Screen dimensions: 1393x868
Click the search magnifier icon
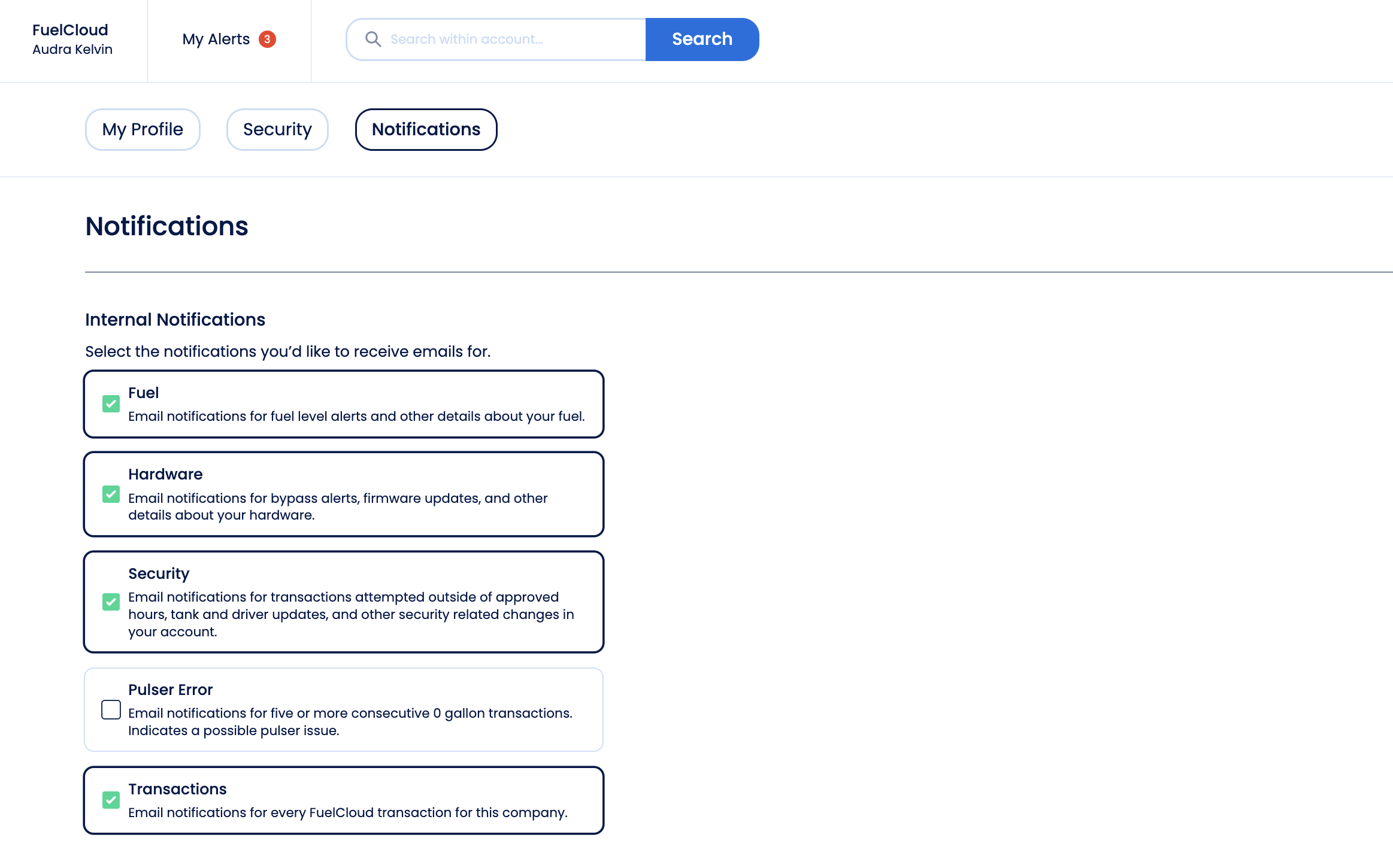(373, 40)
